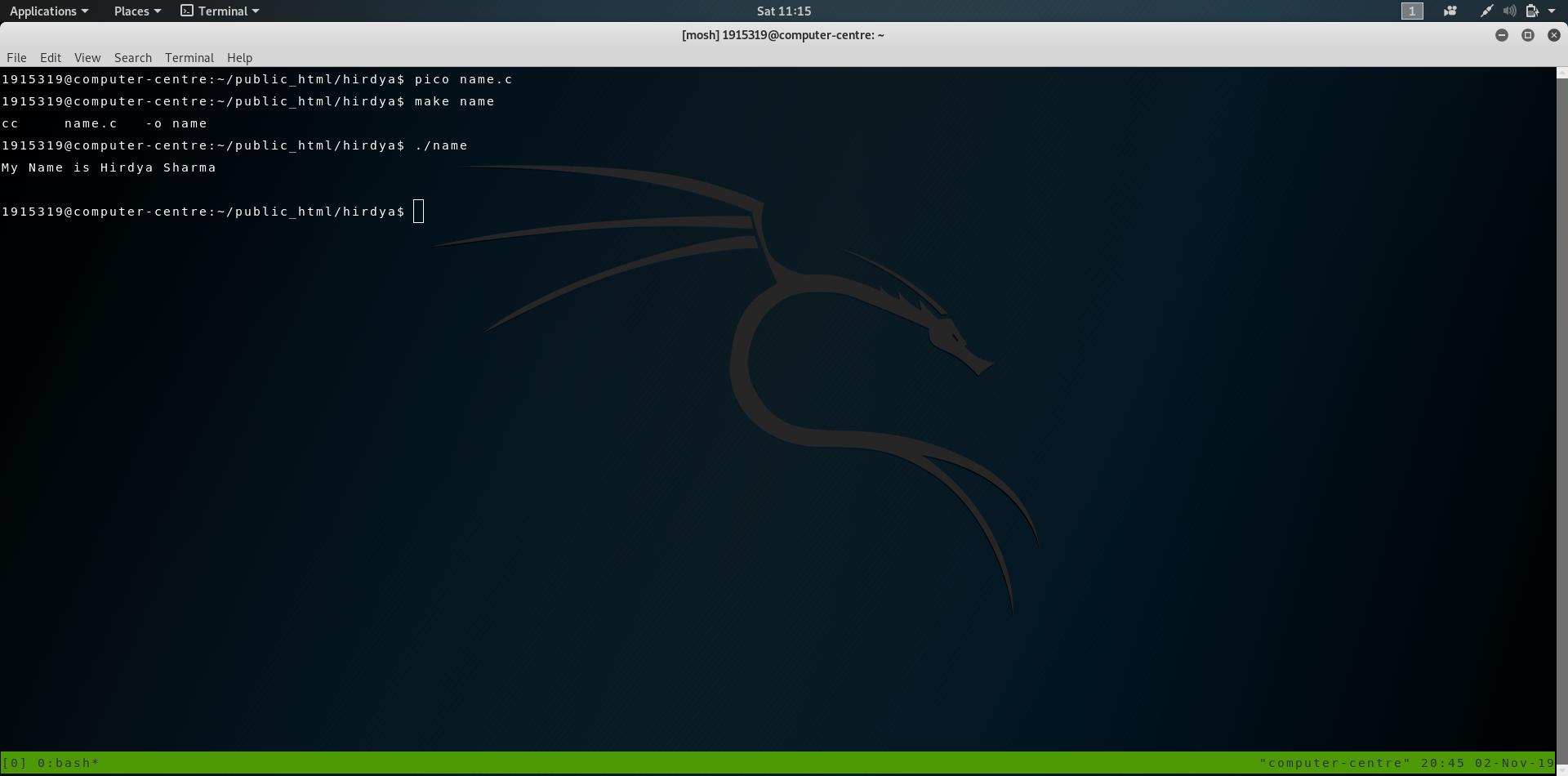
Task: Open the File menu
Action: (x=16, y=57)
